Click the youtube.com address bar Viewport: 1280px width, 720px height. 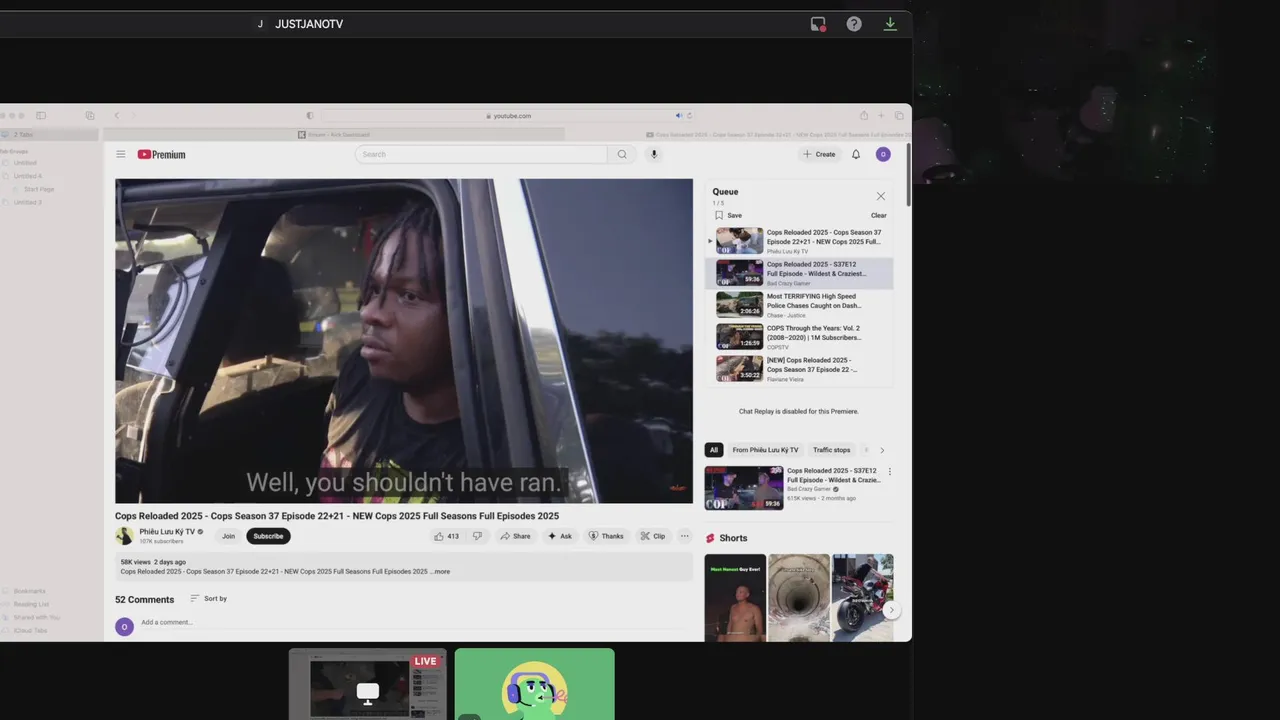coord(509,116)
